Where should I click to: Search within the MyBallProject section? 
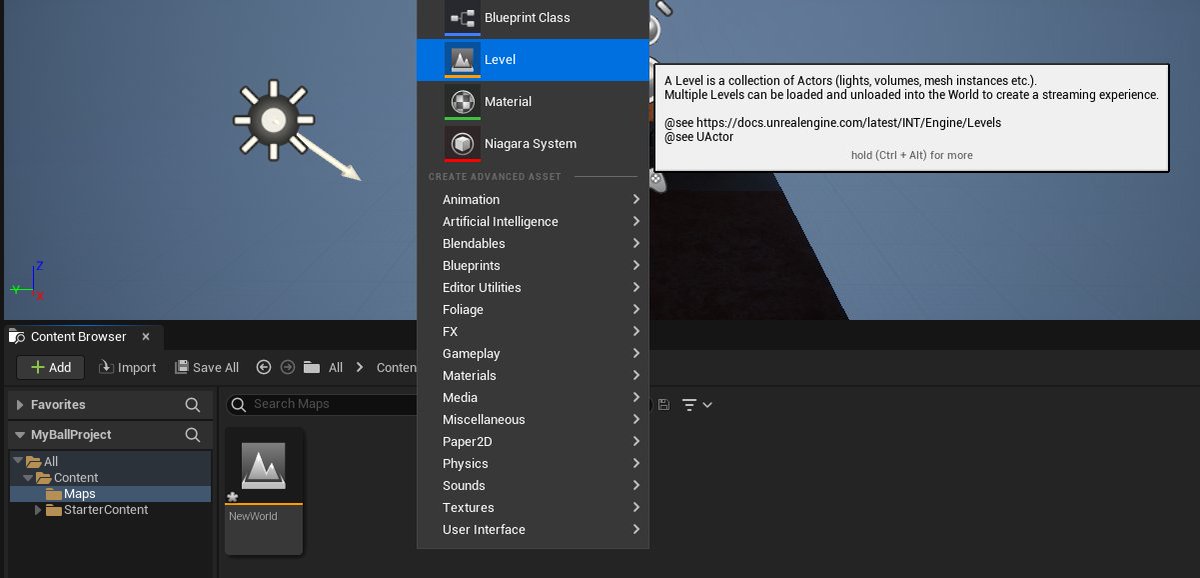193,435
